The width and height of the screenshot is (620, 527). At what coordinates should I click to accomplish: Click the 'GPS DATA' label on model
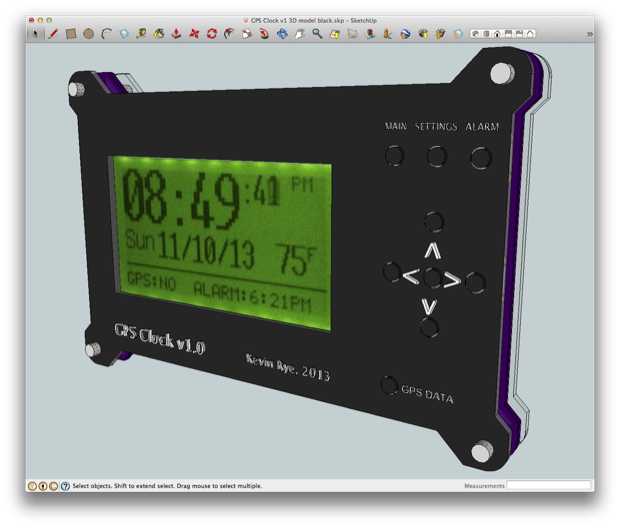[427, 394]
